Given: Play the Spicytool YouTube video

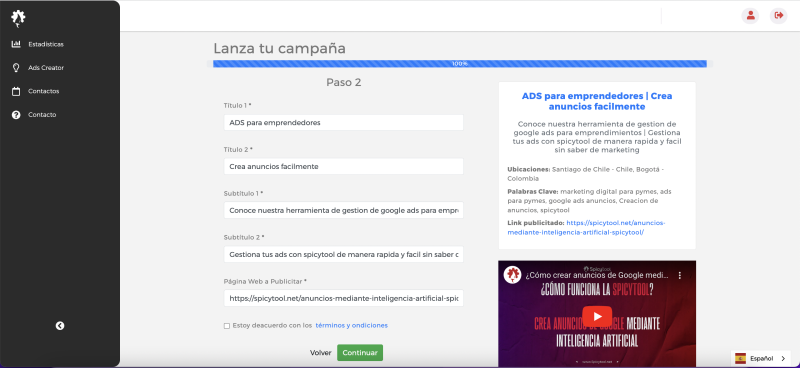Looking at the screenshot, I should point(597,315).
